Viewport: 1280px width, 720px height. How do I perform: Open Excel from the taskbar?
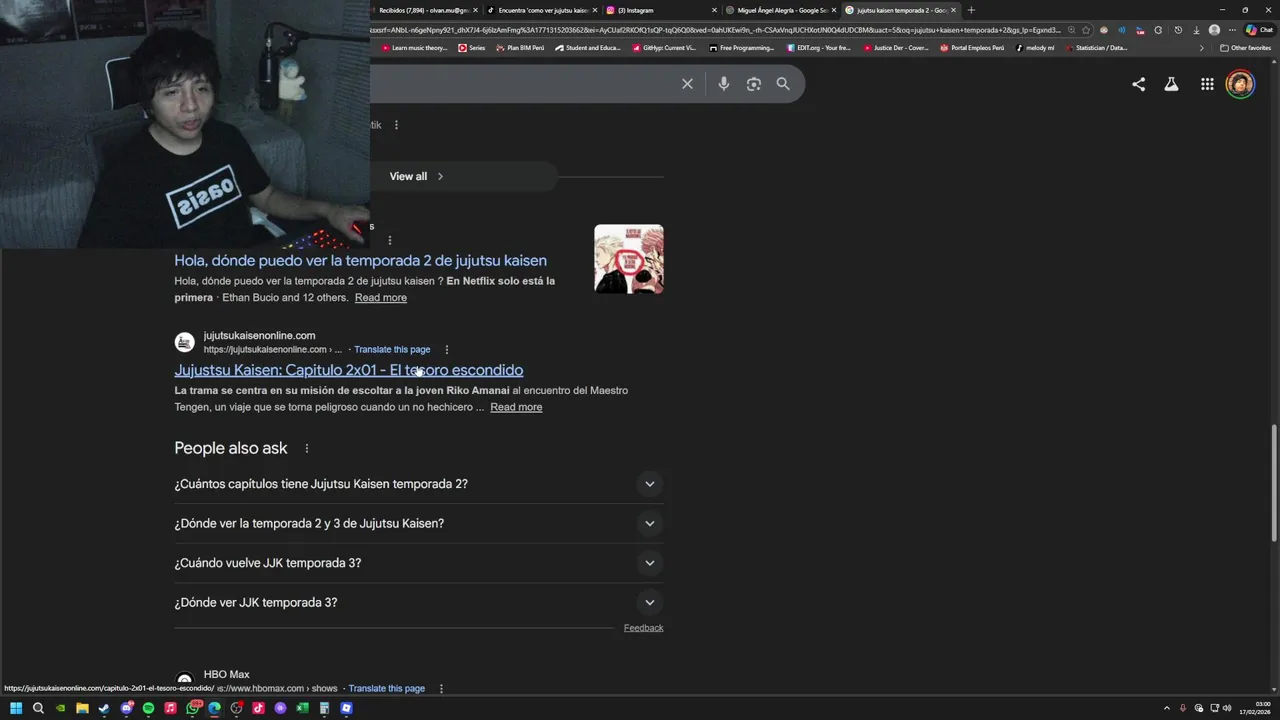302,708
